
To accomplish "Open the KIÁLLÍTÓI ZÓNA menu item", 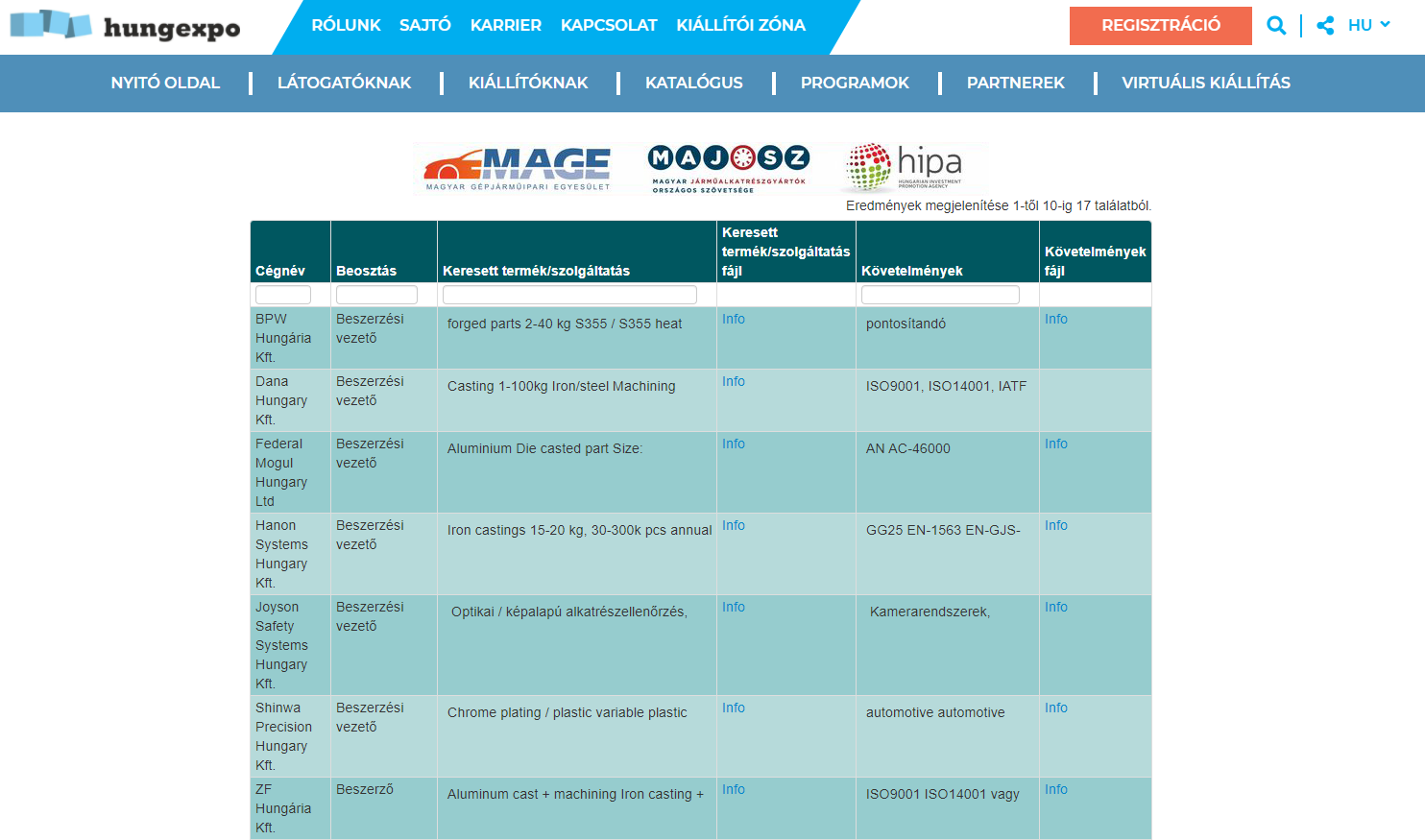I will click(740, 25).
